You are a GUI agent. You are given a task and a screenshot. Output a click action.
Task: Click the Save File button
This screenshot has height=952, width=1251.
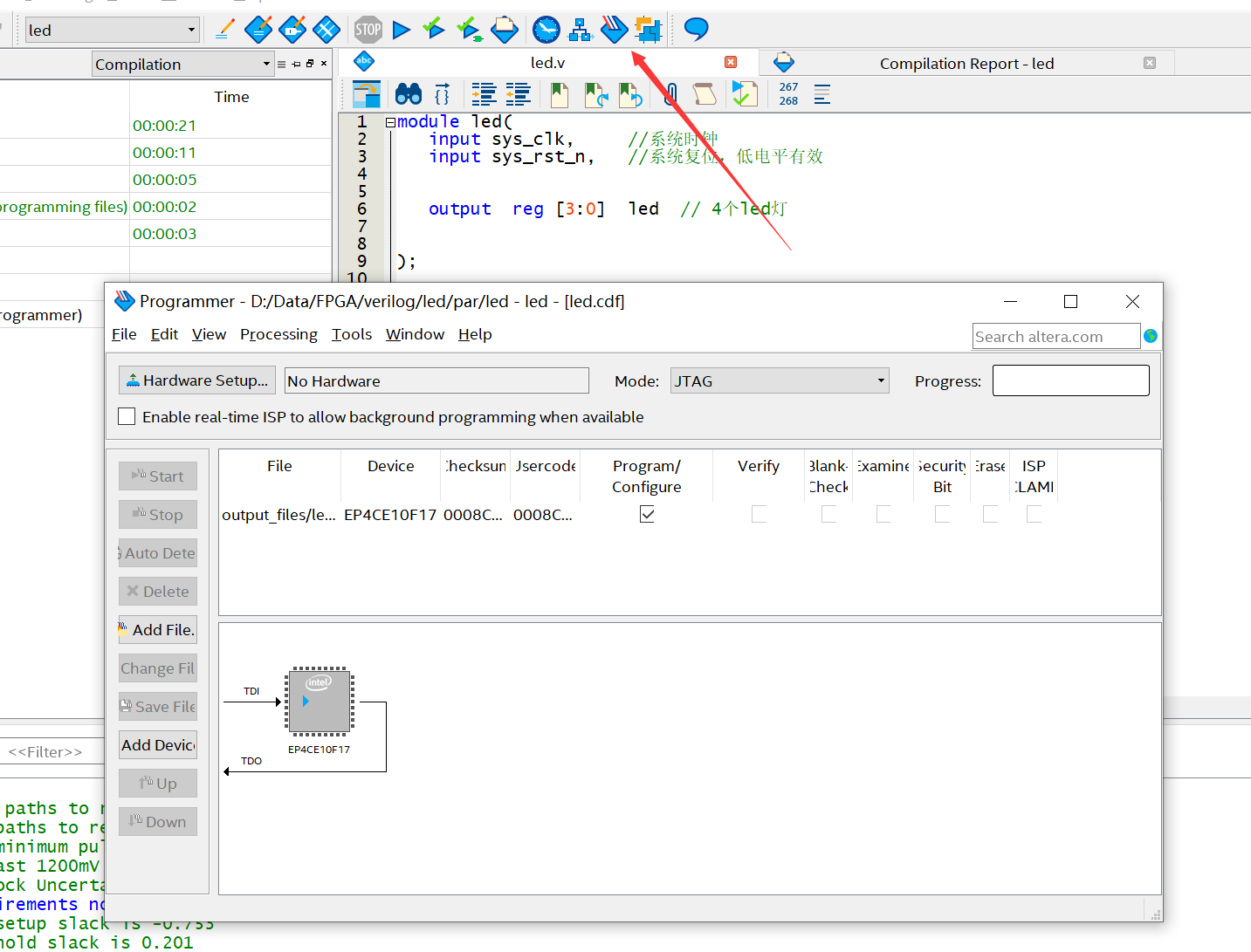tap(158, 707)
